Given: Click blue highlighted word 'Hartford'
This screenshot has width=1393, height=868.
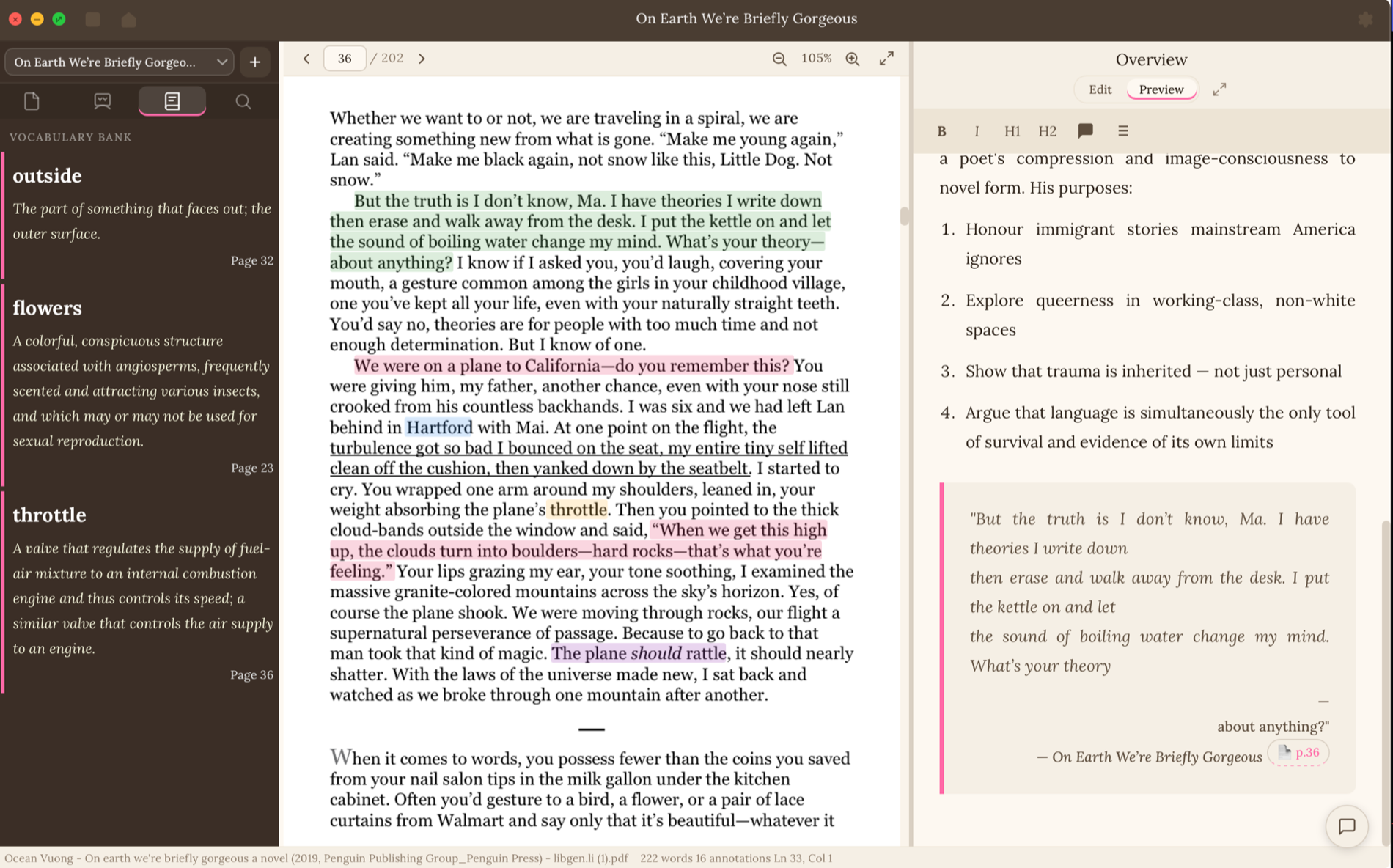Looking at the screenshot, I should click(439, 427).
